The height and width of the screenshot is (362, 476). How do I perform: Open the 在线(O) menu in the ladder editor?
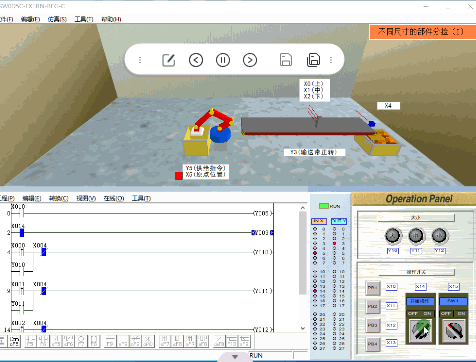click(x=114, y=198)
